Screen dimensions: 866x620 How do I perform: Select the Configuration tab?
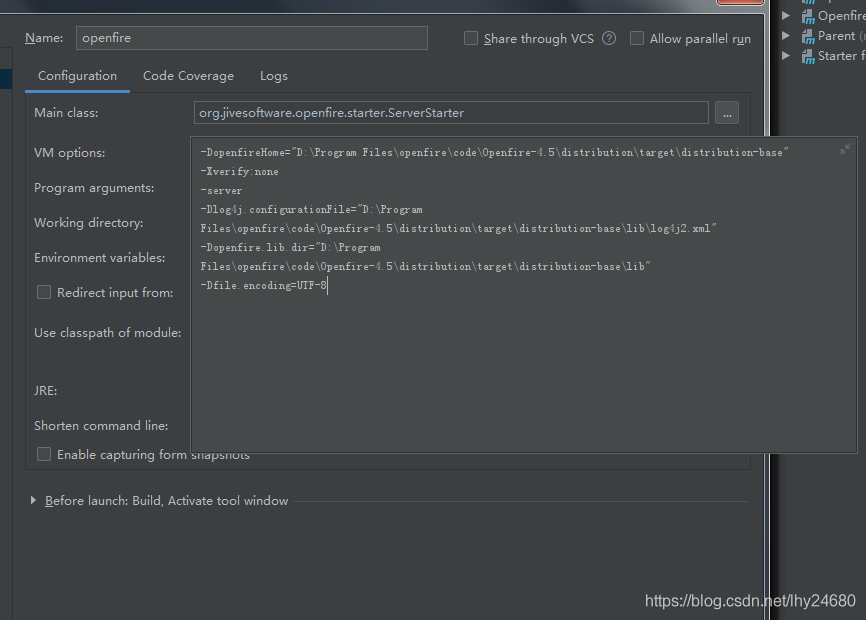77,76
